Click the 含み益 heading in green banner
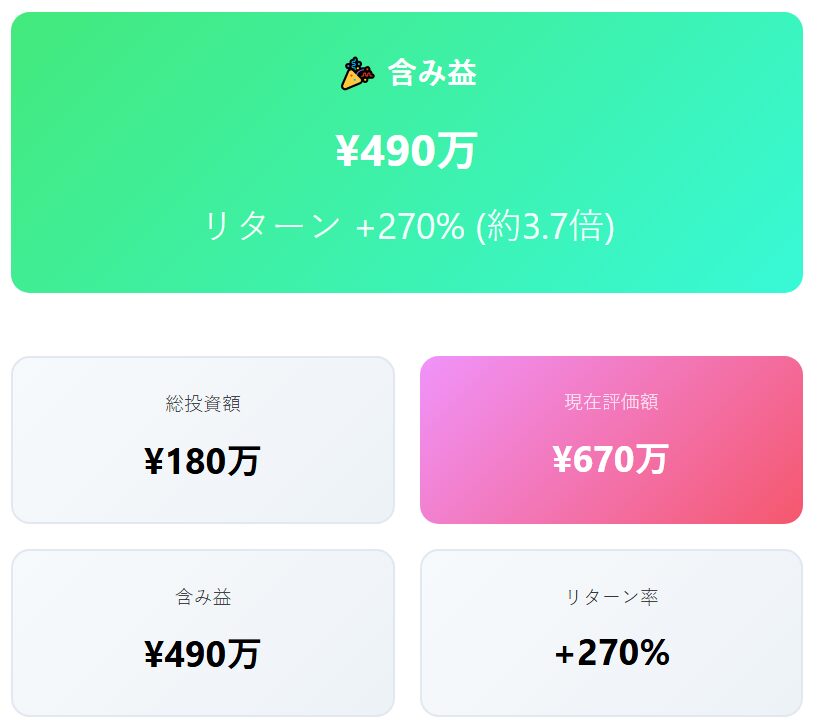Viewport: 820px width, 724px height. coord(432,73)
